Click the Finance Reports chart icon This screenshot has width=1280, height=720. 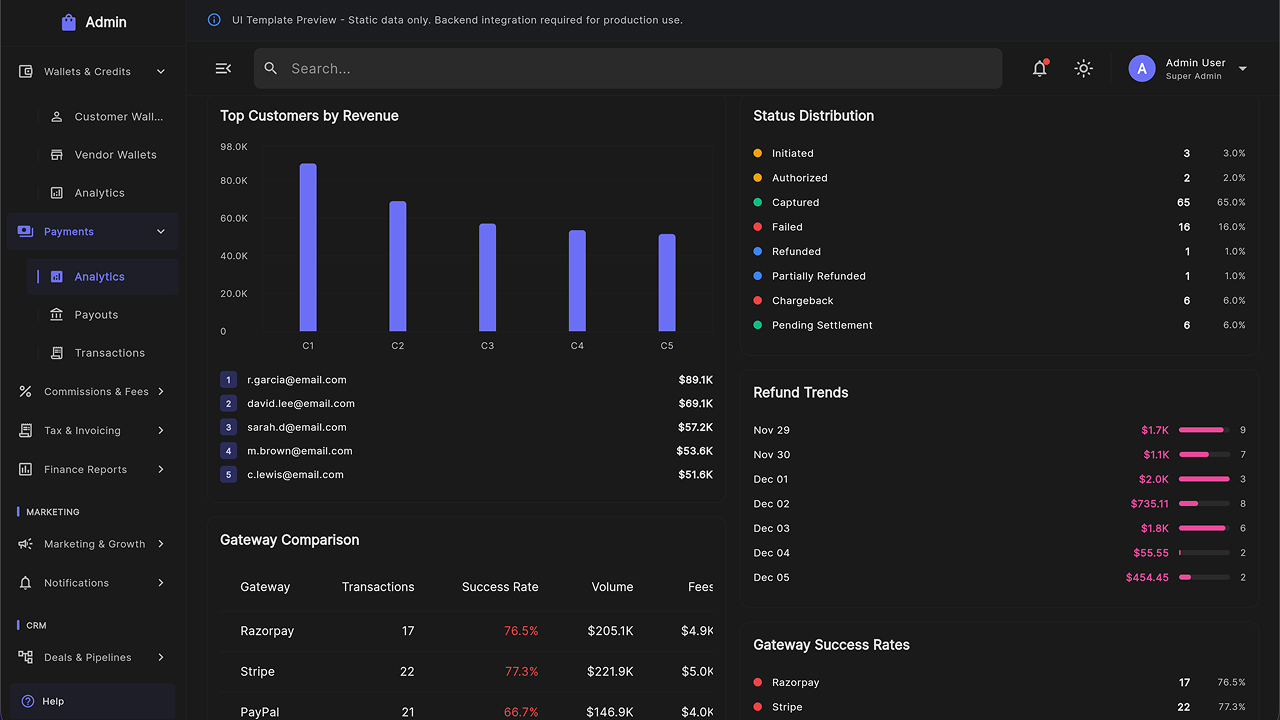point(26,469)
